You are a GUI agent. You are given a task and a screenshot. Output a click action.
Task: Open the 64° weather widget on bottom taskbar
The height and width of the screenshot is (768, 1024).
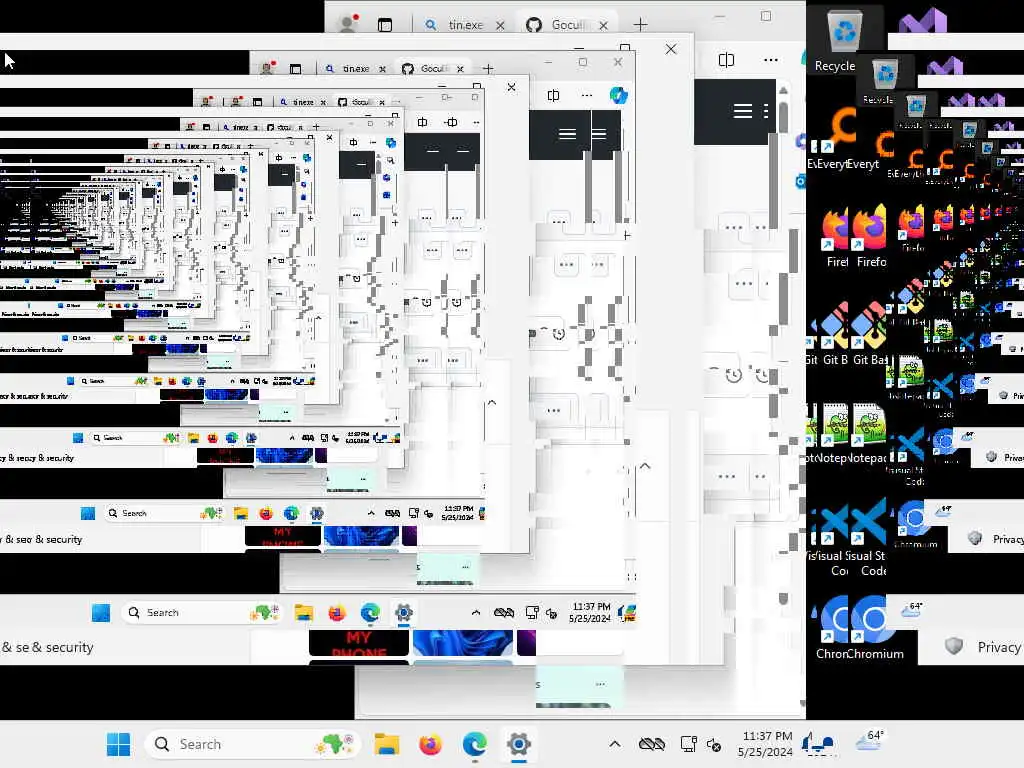click(871, 741)
